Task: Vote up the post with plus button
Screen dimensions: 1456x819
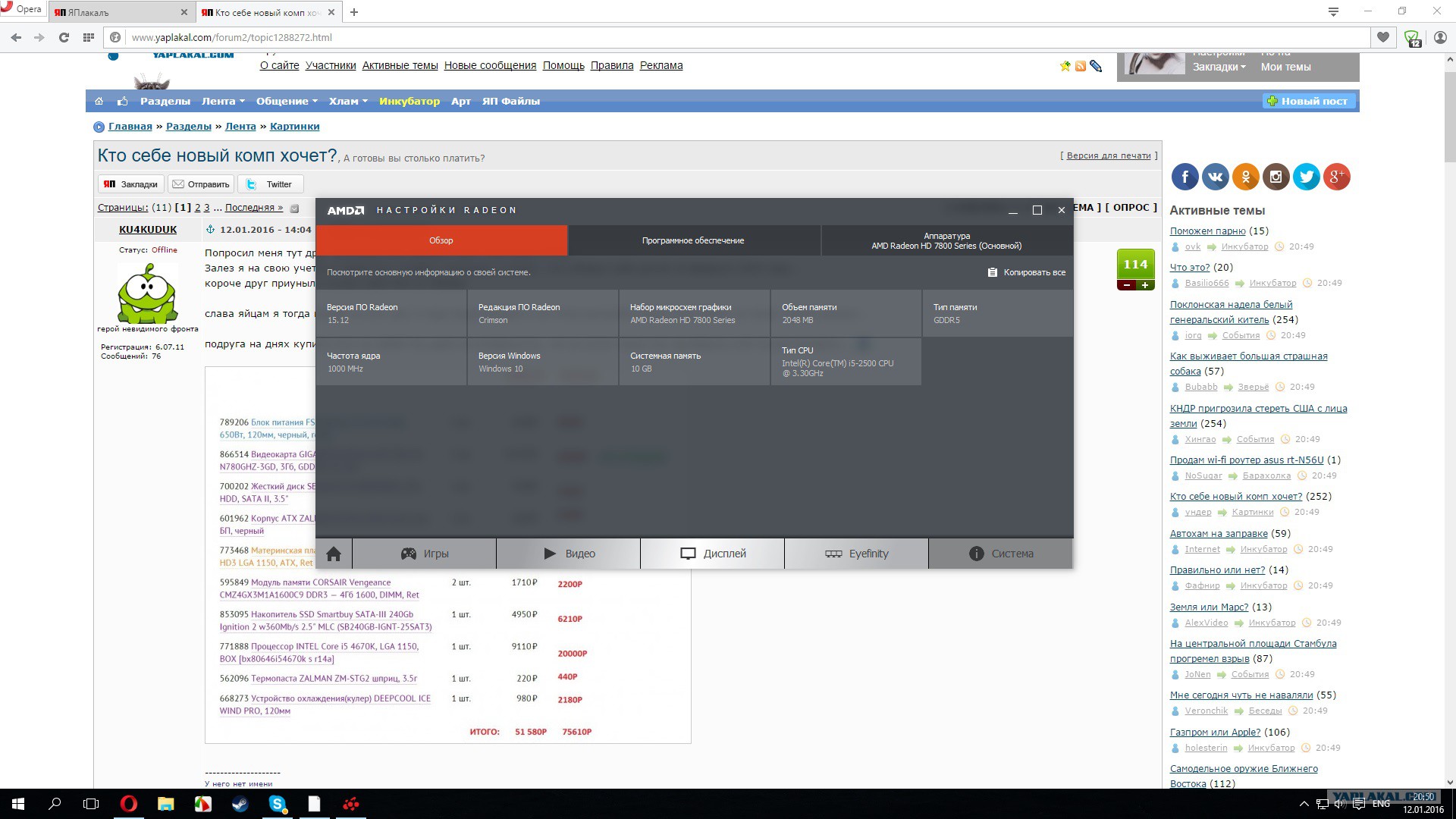Action: tap(1145, 285)
